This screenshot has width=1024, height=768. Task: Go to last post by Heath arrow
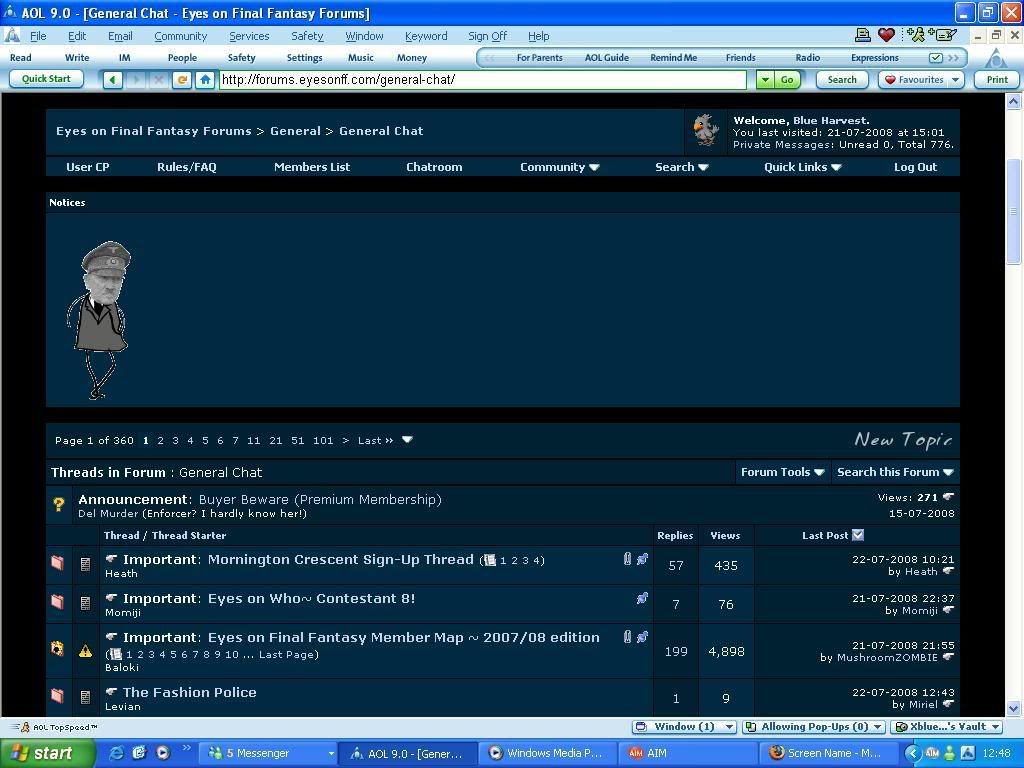948,571
